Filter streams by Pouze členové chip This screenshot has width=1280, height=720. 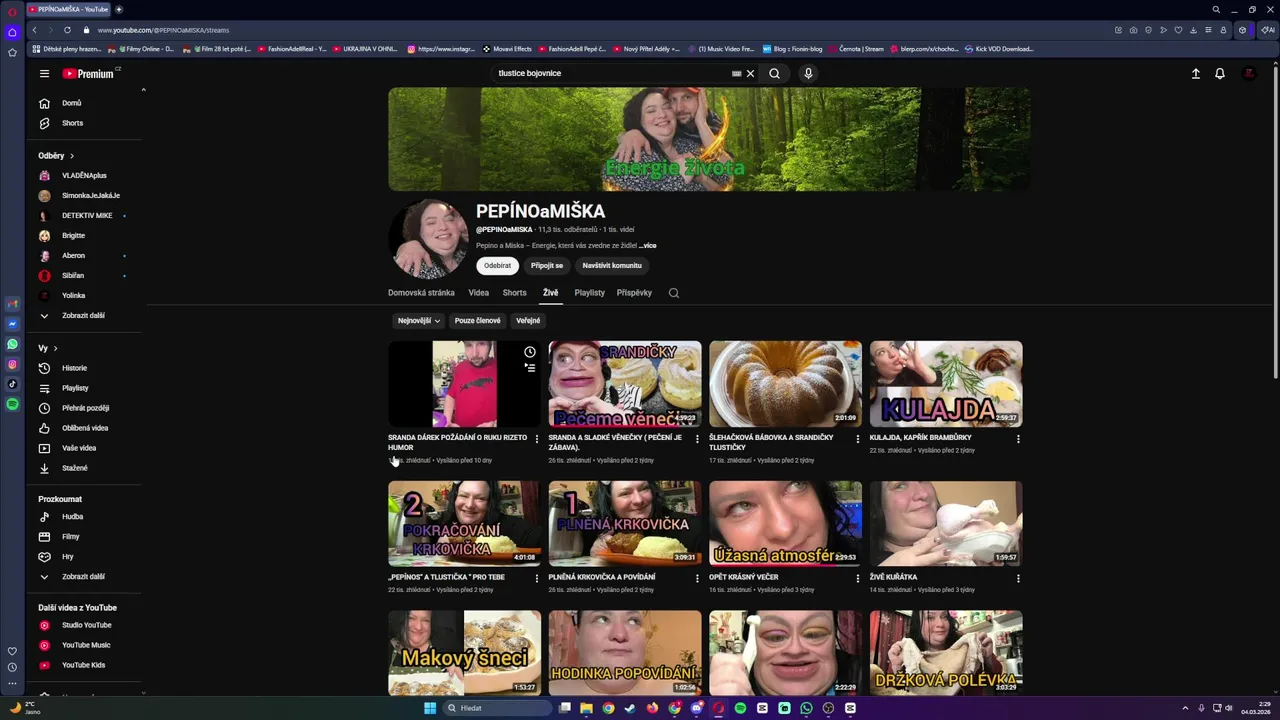477,321
